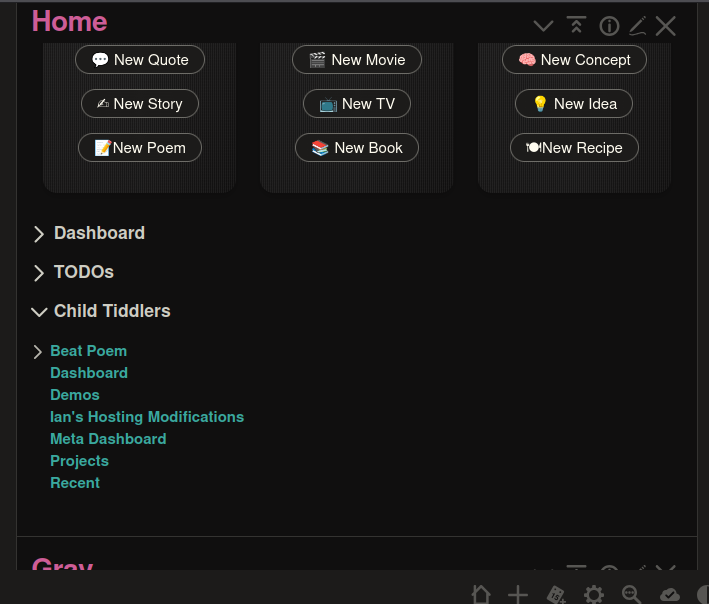Screen dimensions: 709x604
Task: Click the home icon in bottom toolbar
Action: click(x=481, y=595)
